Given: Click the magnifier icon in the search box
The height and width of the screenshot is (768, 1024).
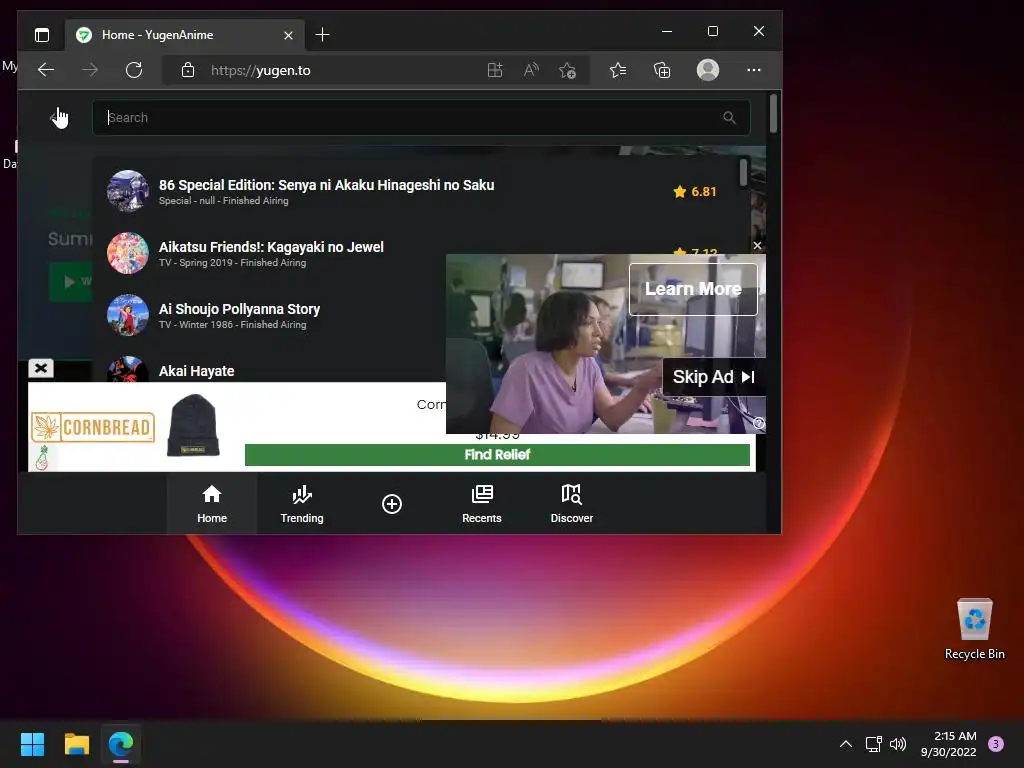Looking at the screenshot, I should point(729,118).
